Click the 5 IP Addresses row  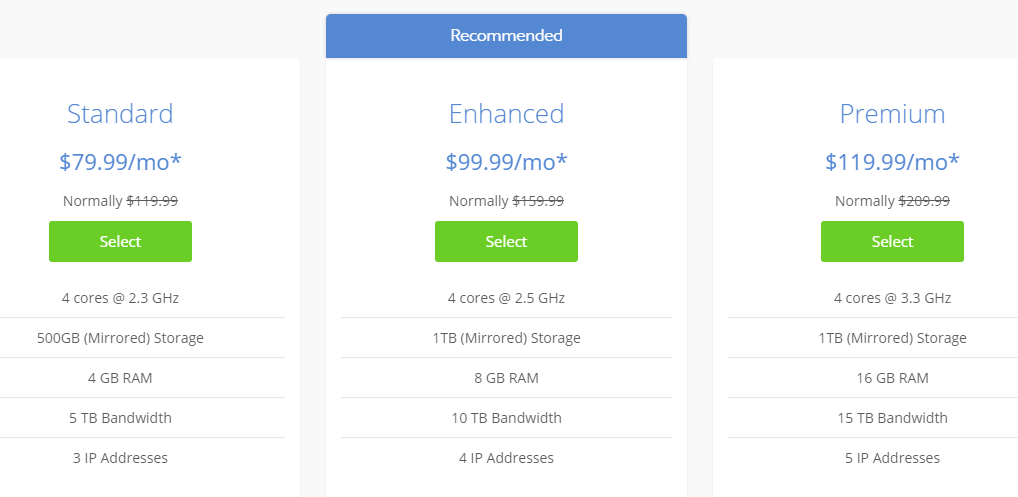click(892, 458)
